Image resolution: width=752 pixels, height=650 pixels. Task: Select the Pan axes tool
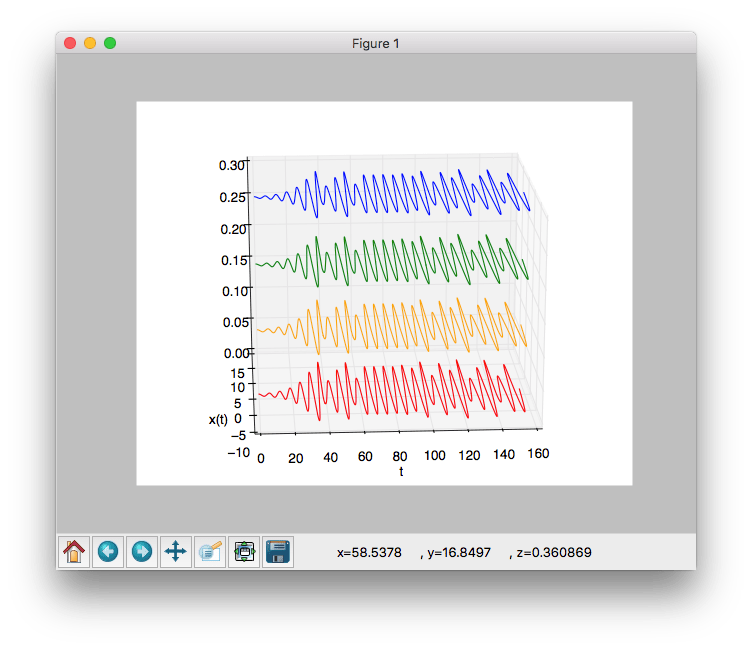point(176,552)
